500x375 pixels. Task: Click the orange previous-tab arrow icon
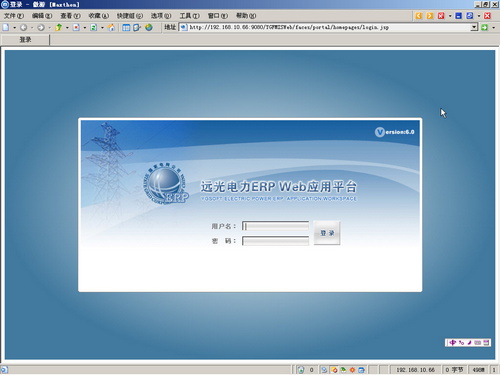(x=419, y=16)
